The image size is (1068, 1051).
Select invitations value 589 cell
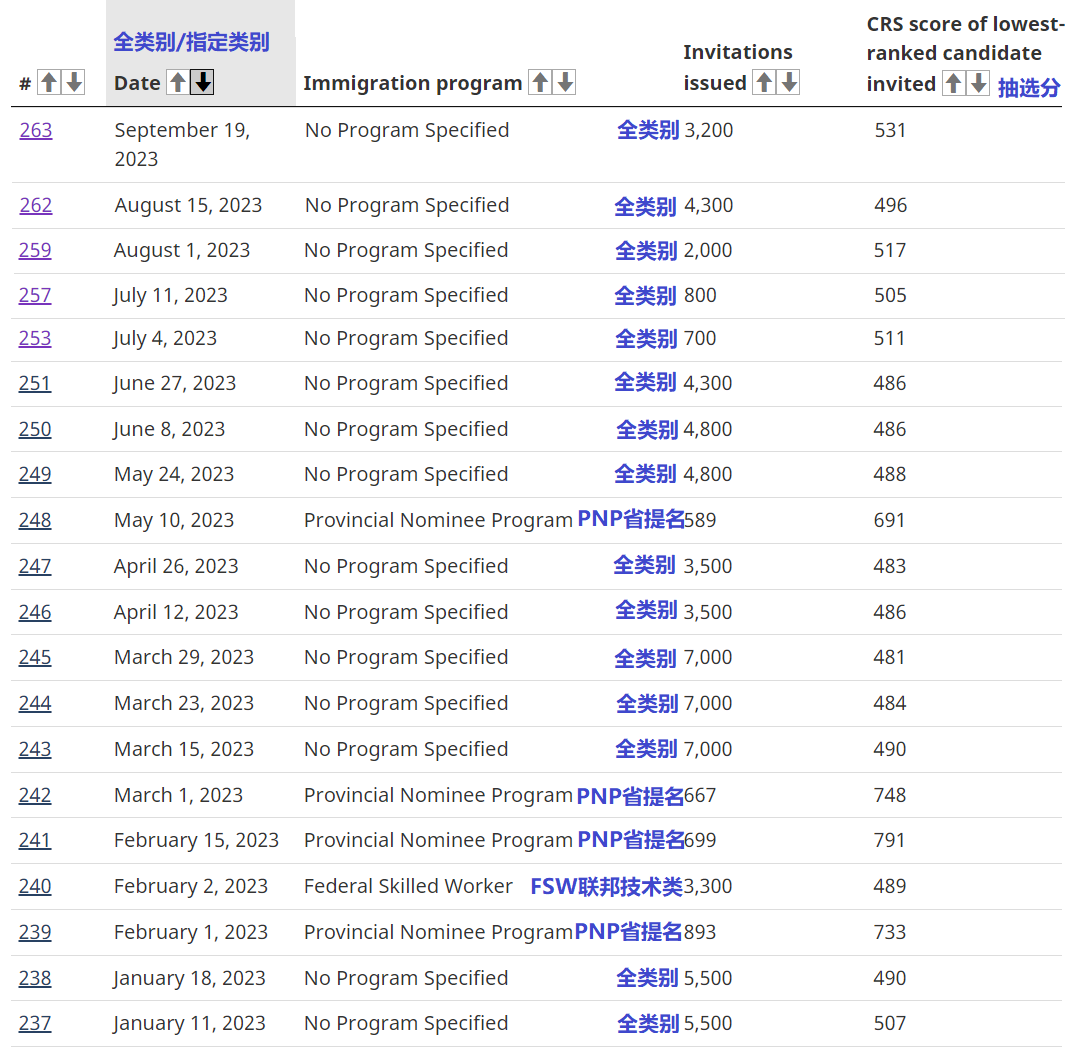pyautogui.click(x=700, y=520)
